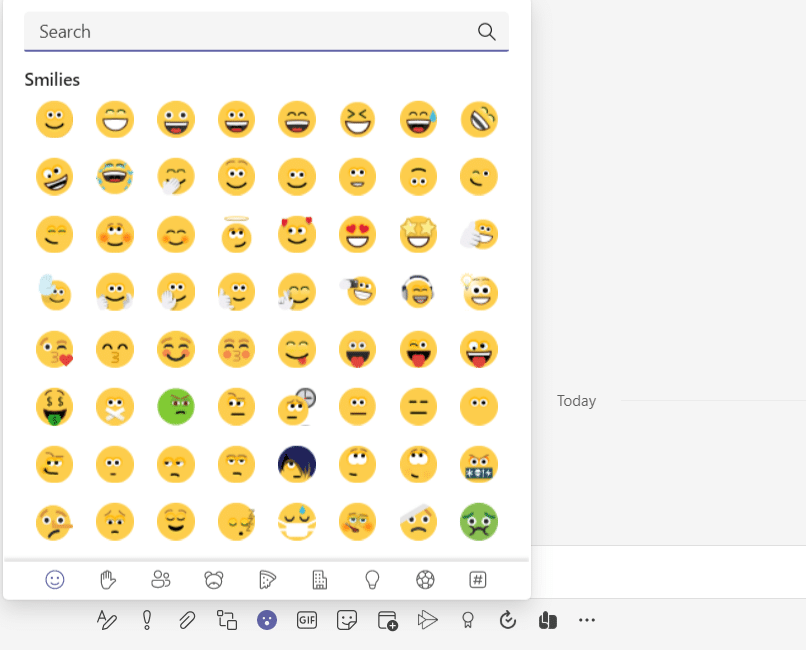Show Food and drink emojis
The image size is (806, 650).
point(268,579)
